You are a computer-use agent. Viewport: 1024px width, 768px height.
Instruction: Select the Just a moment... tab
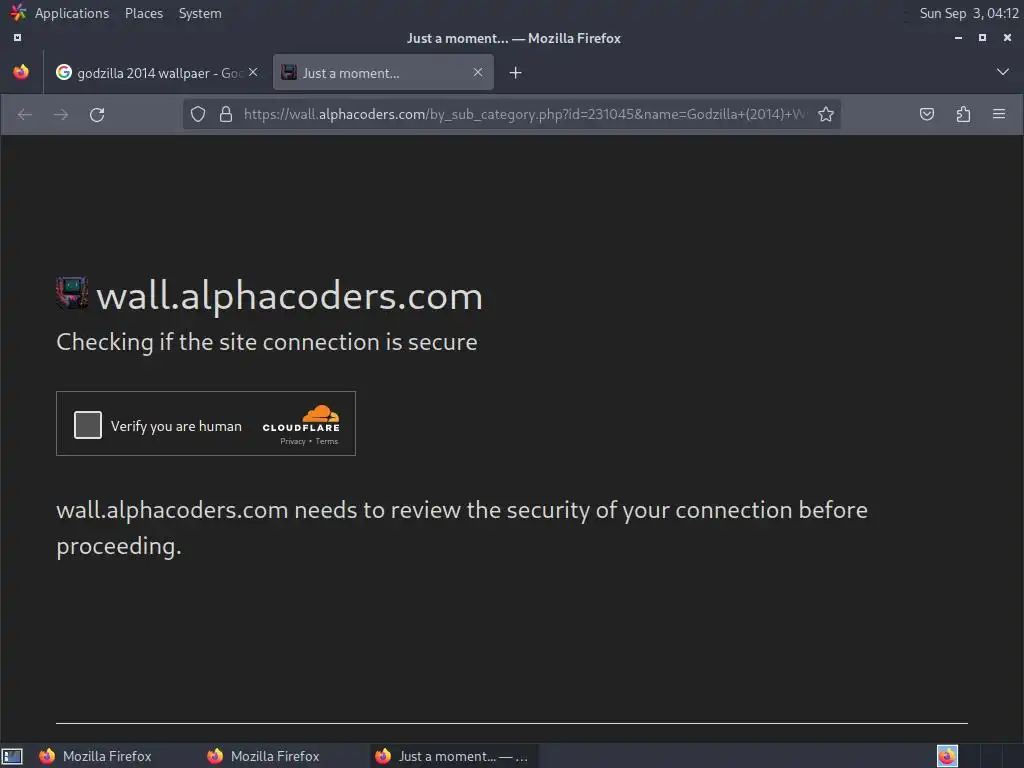pos(383,72)
